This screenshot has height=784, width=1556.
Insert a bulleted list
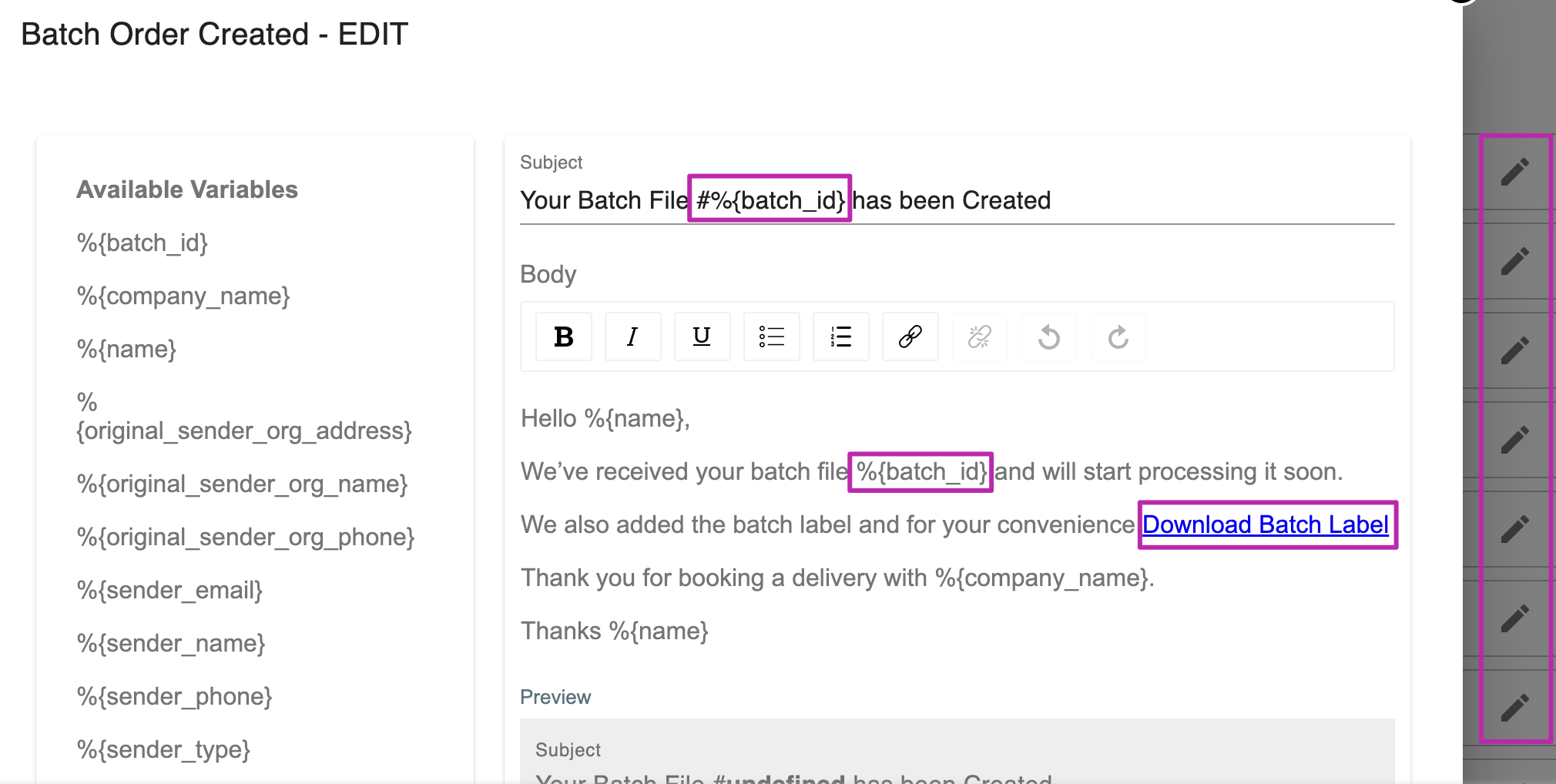(x=772, y=337)
